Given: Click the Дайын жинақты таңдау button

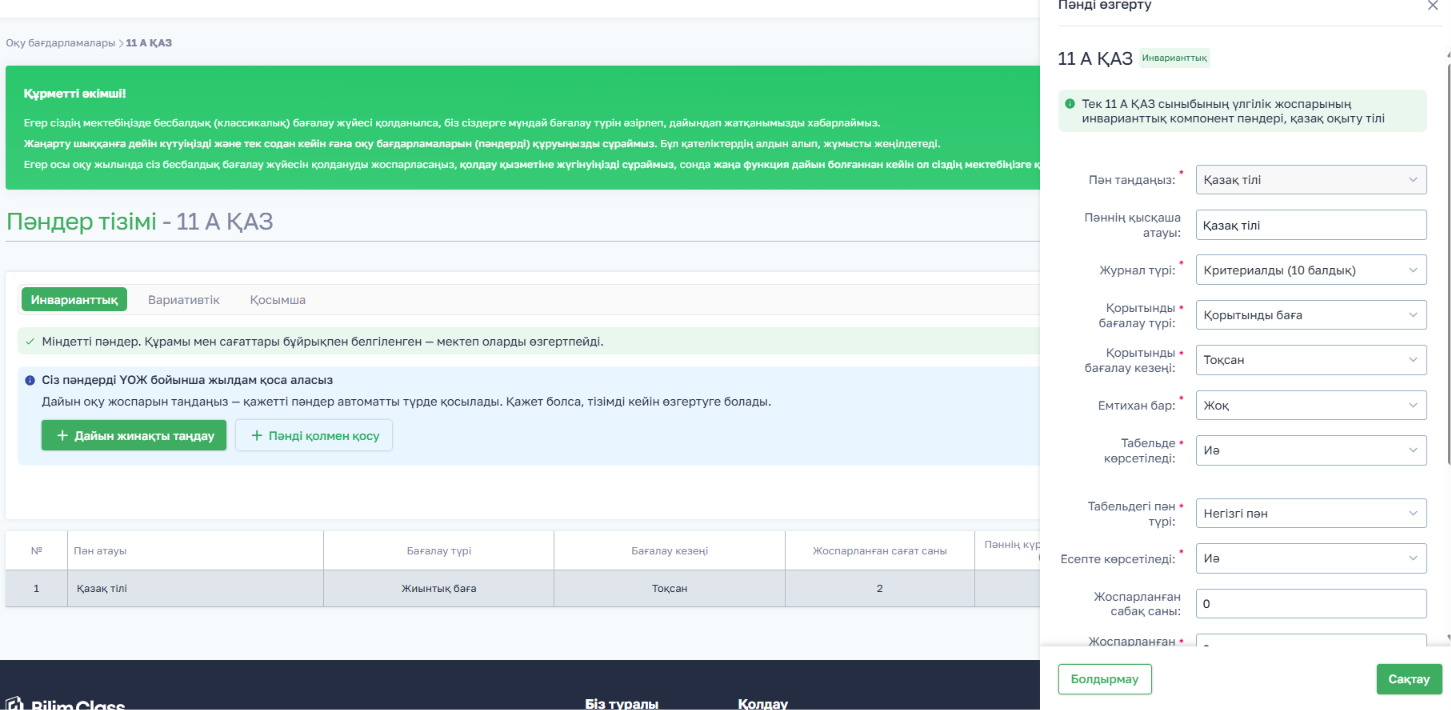Looking at the screenshot, I should pyautogui.click(x=134, y=436).
